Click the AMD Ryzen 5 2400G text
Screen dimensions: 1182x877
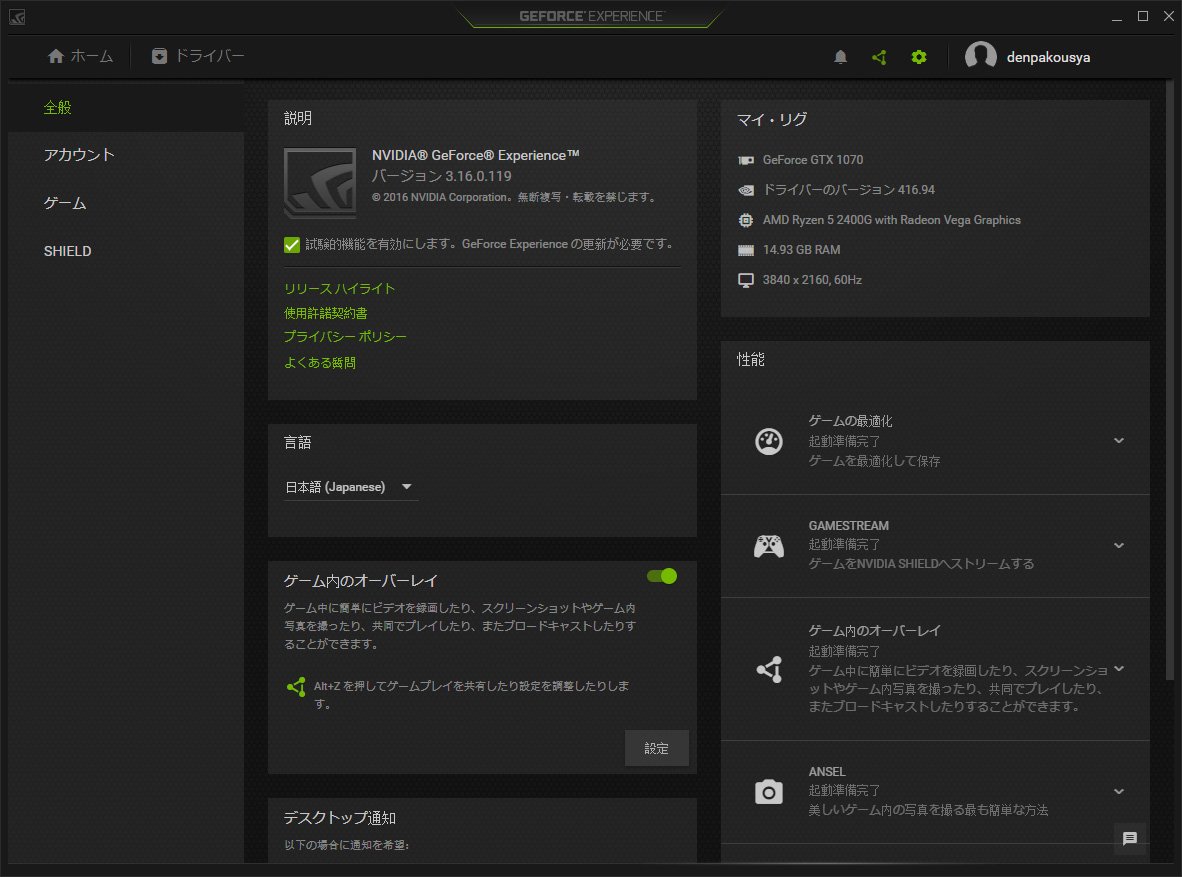click(892, 220)
